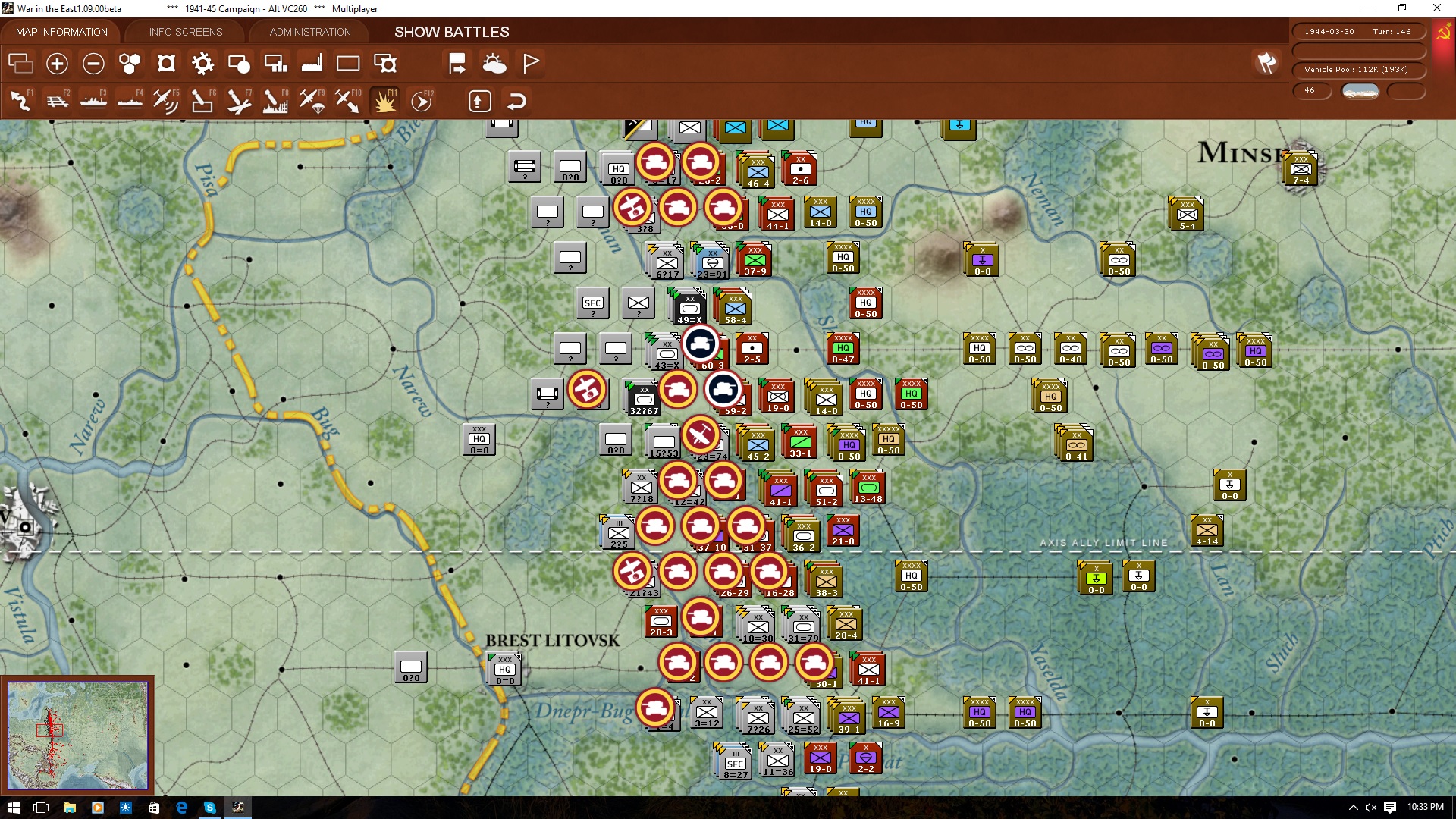
Task: Zoom in the map with plus icon
Action: coord(57,64)
